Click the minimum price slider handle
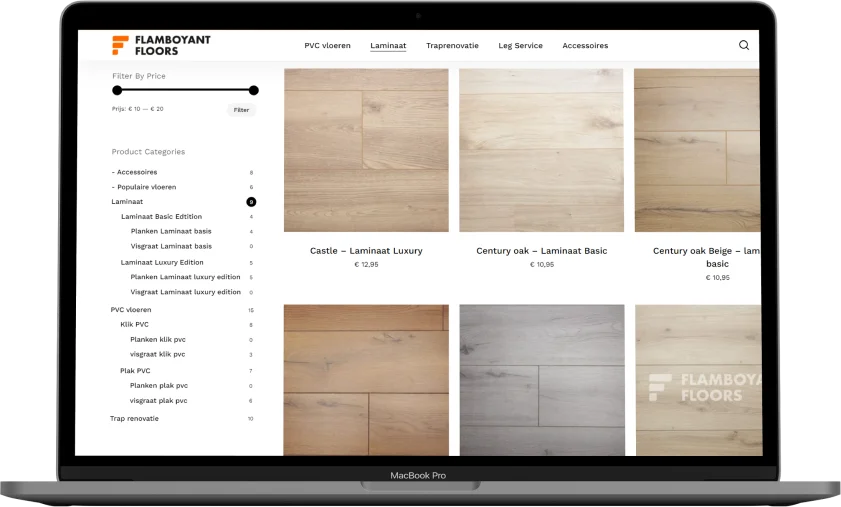The height and width of the screenshot is (507, 841). pyautogui.click(x=117, y=90)
